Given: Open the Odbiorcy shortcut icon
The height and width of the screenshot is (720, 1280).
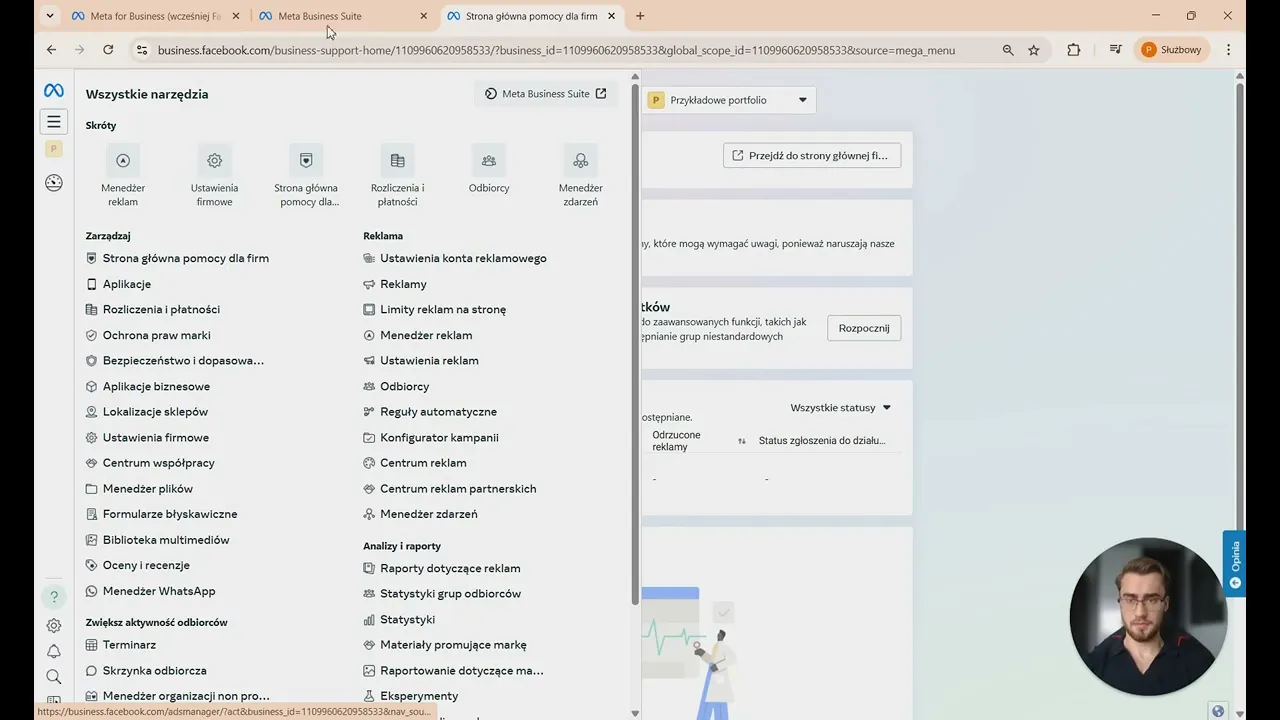Looking at the screenshot, I should [489, 160].
